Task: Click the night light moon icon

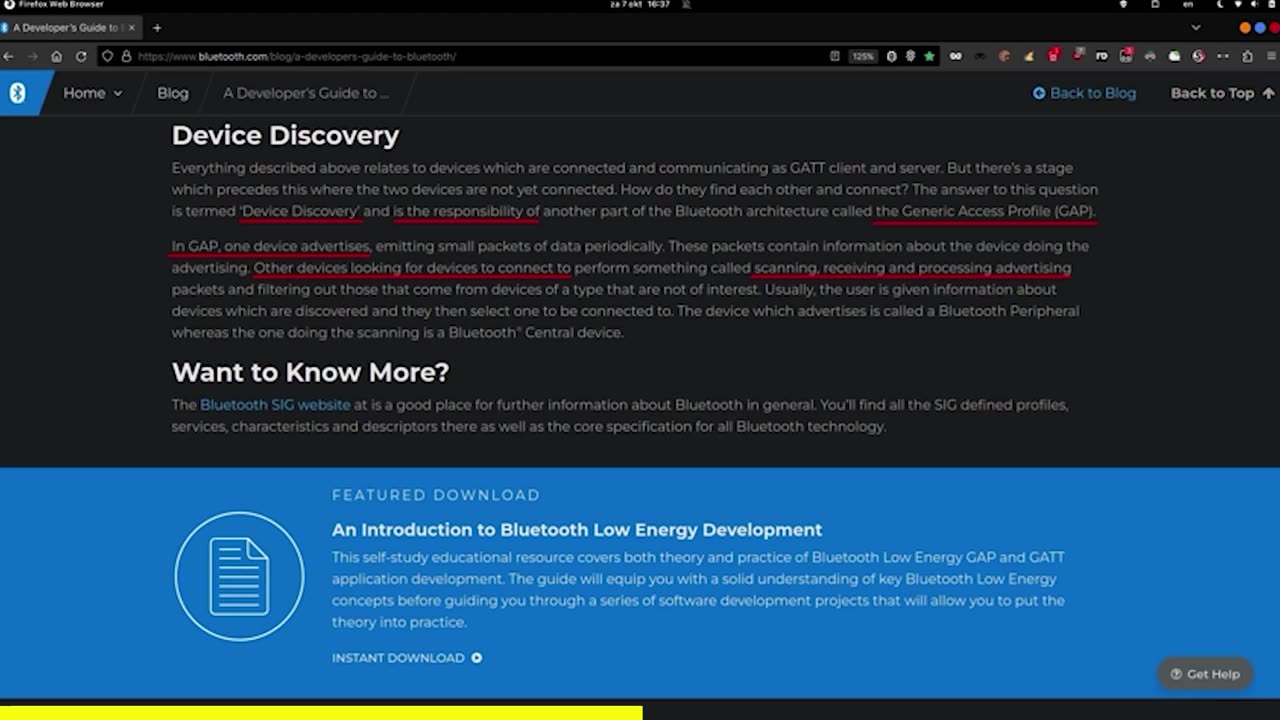Action: [1221, 5]
